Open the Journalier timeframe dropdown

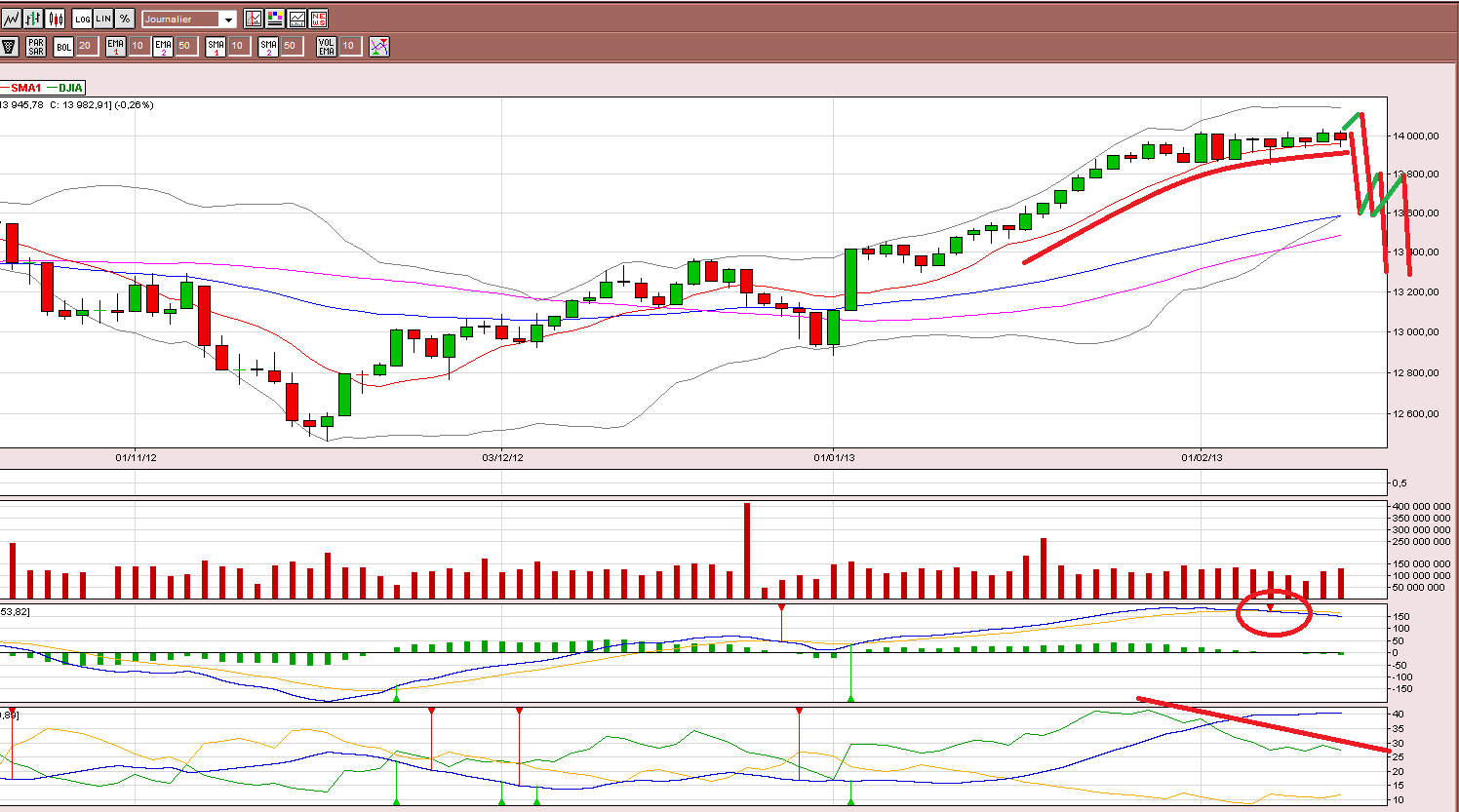189,19
